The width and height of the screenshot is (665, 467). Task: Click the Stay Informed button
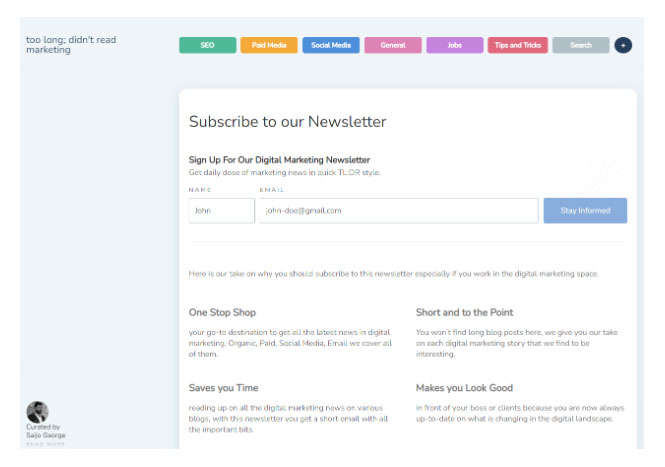pos(585,210)
